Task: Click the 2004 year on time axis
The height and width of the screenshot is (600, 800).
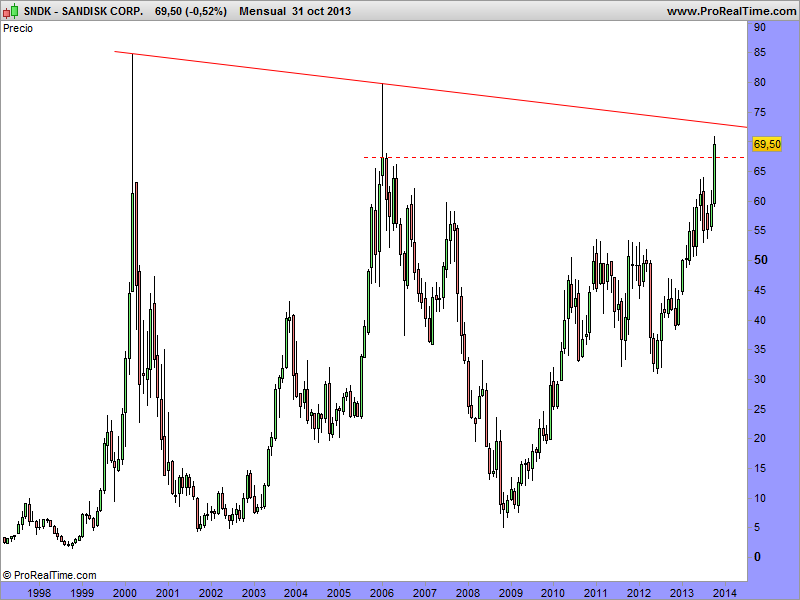Action: pyautogui.click(x=296, y=592)
